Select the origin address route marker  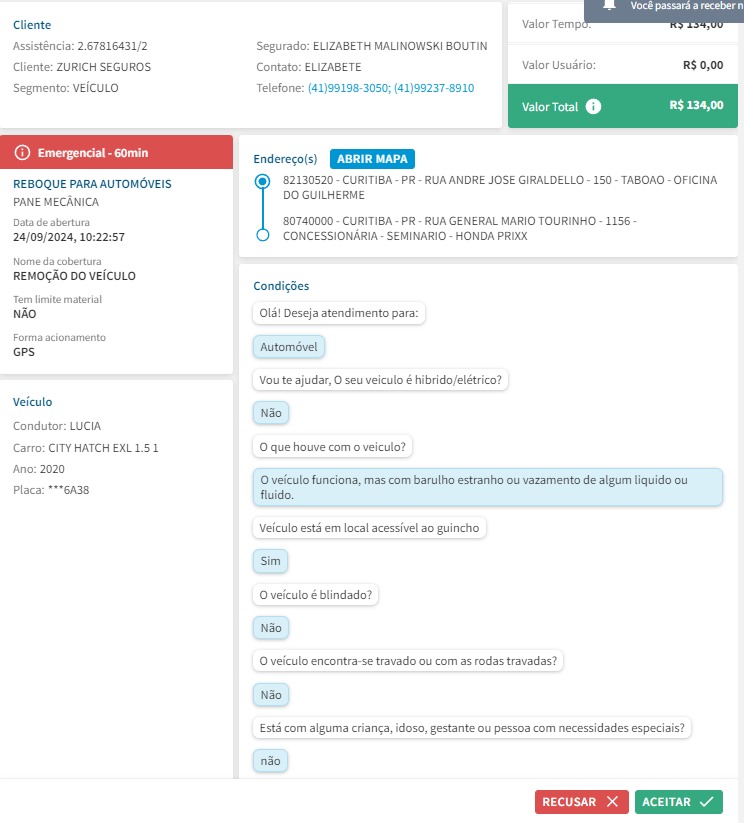tap(262, 181)
